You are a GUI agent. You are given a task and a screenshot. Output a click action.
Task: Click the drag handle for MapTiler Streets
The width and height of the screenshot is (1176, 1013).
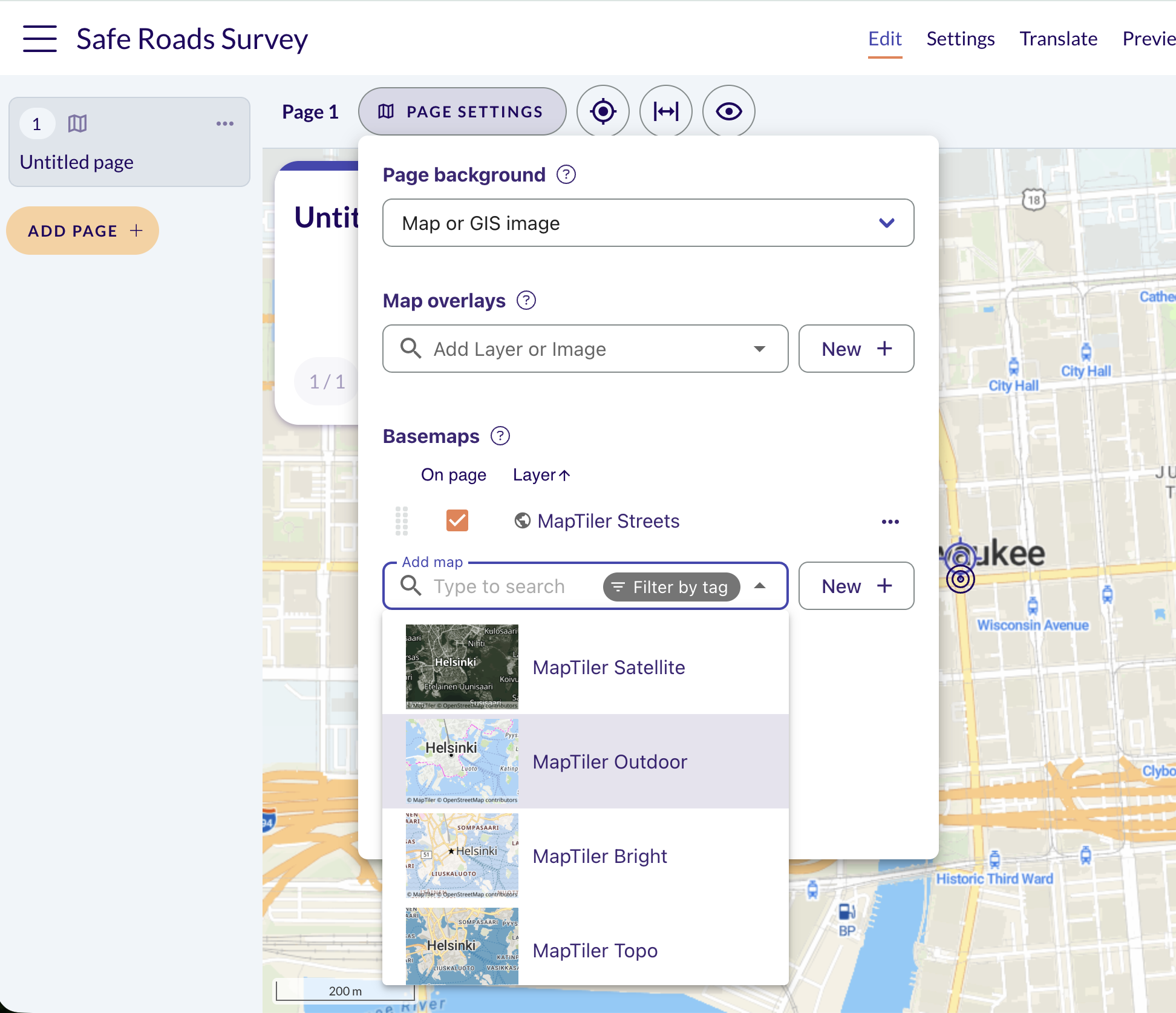click(x=402, y=521)
